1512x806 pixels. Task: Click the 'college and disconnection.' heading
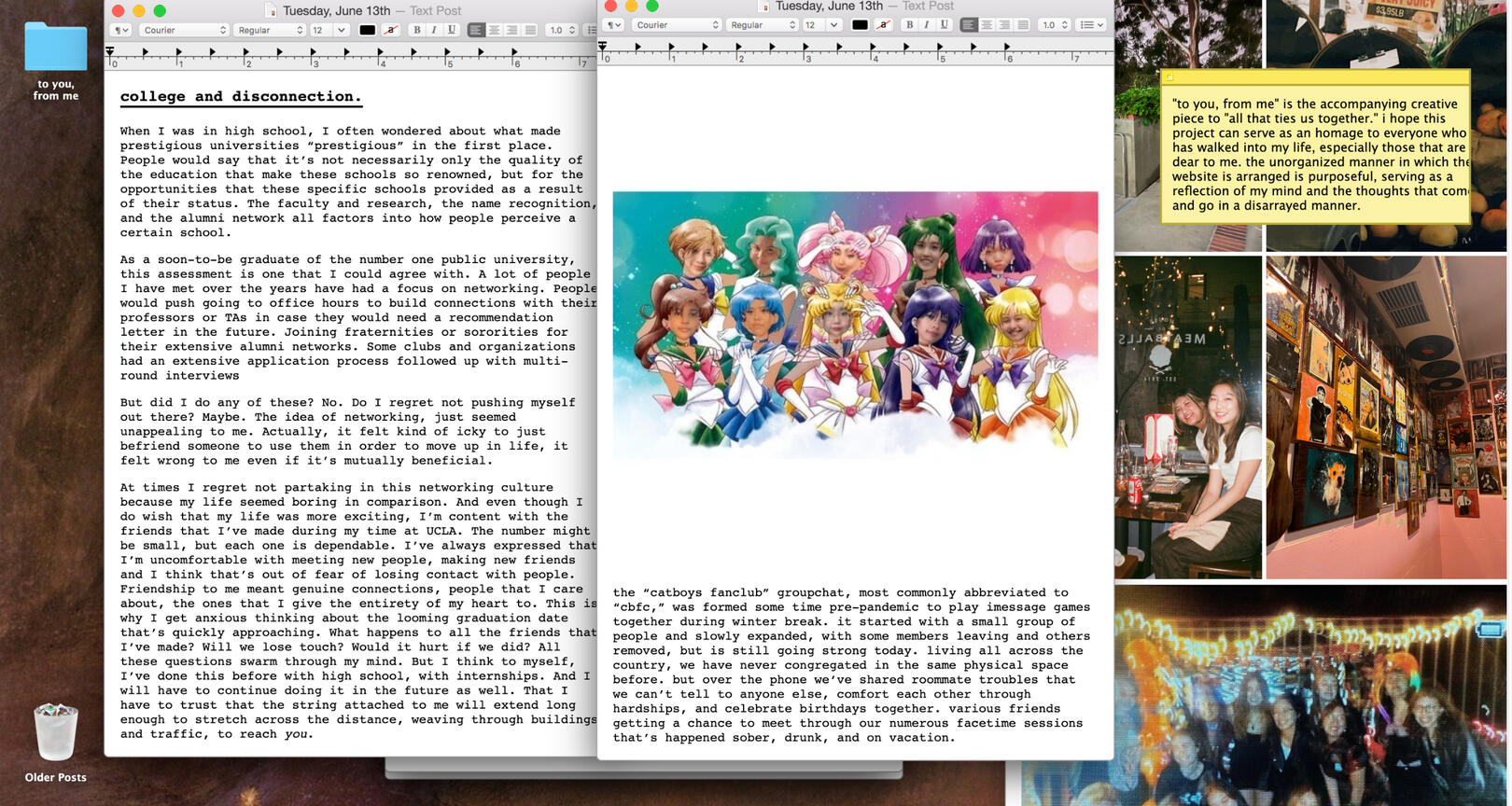click(x=240, y=96)
